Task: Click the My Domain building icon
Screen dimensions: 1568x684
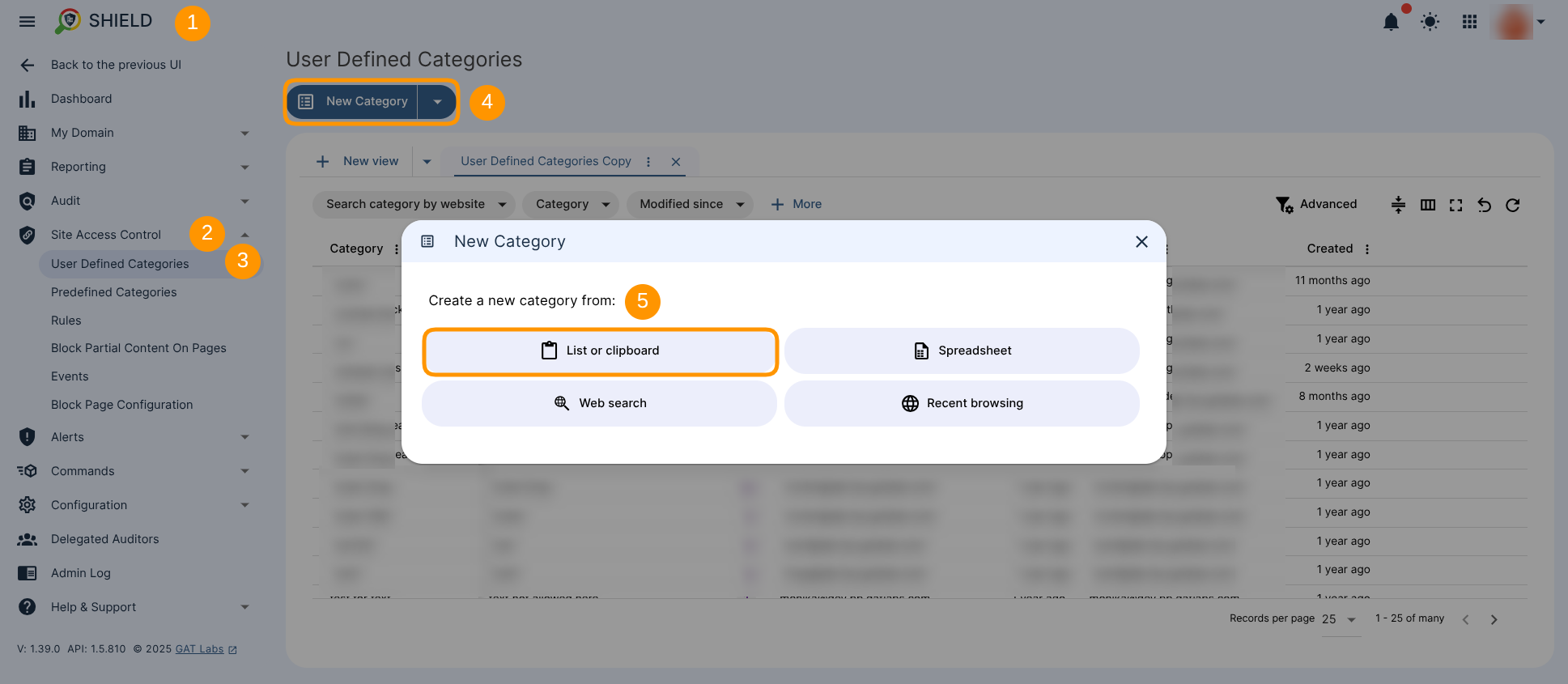Action: click(28, 133)
